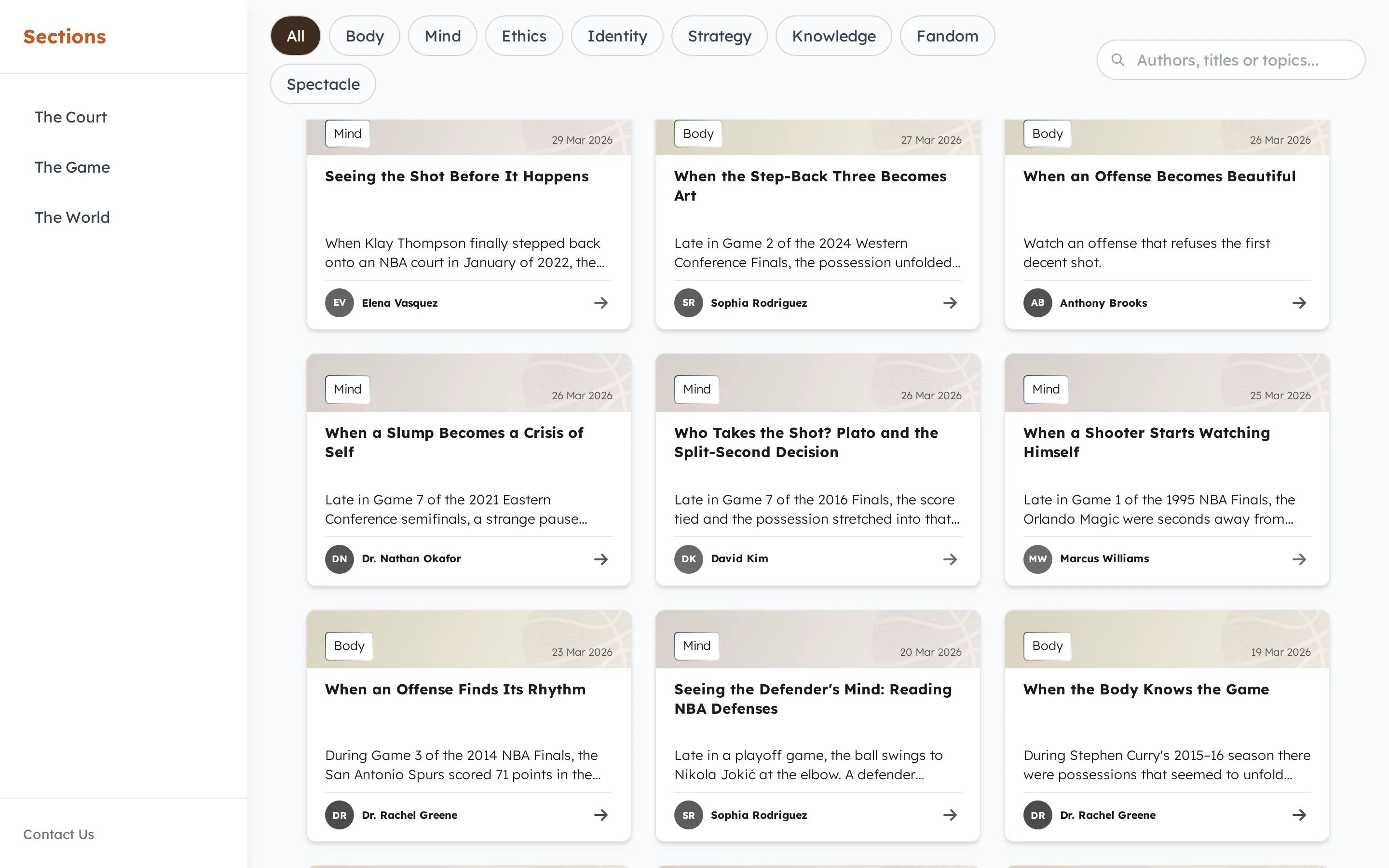This screenshot has width=1389, height=868.
Task: Click DR avatar on Offense Finds Its Rhythm card
Action: (339, 814)
